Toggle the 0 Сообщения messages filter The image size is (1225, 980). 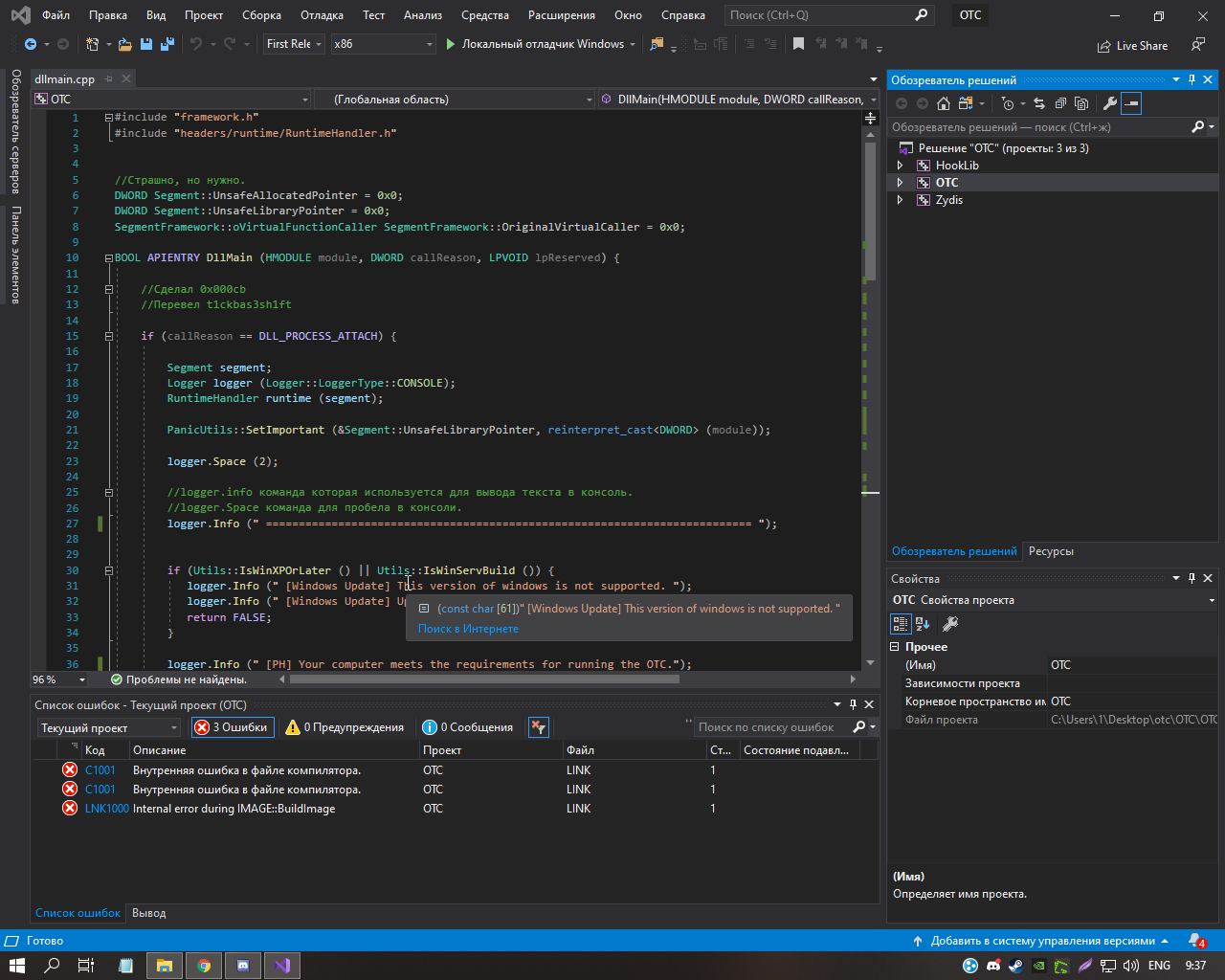(468, 727)
